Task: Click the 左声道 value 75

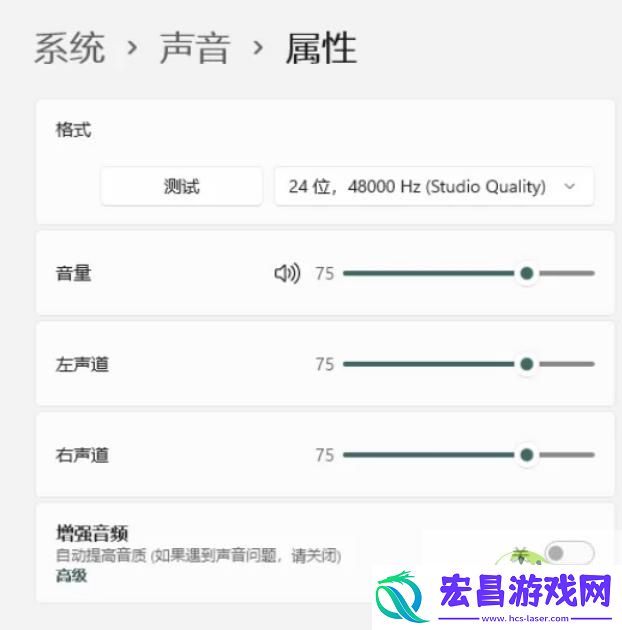Action: [325, 364]
